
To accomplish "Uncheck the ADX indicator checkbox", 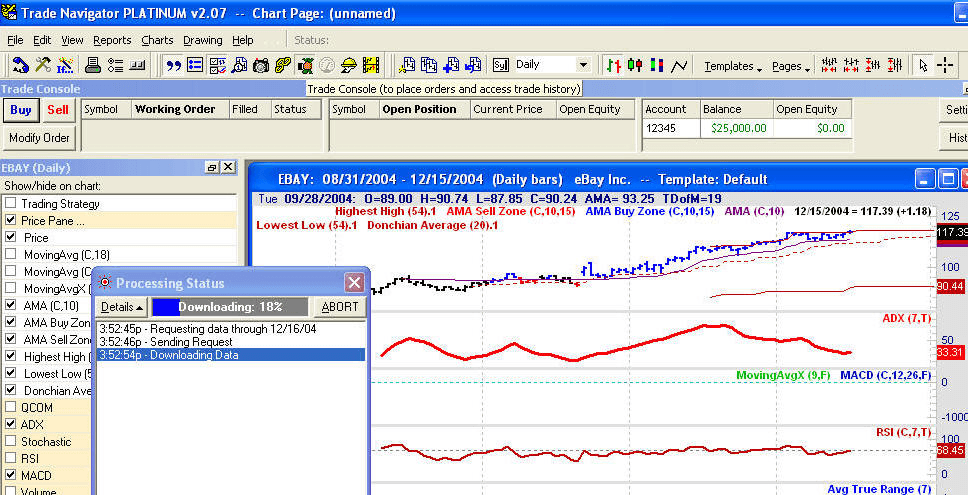I will [11, 424].
